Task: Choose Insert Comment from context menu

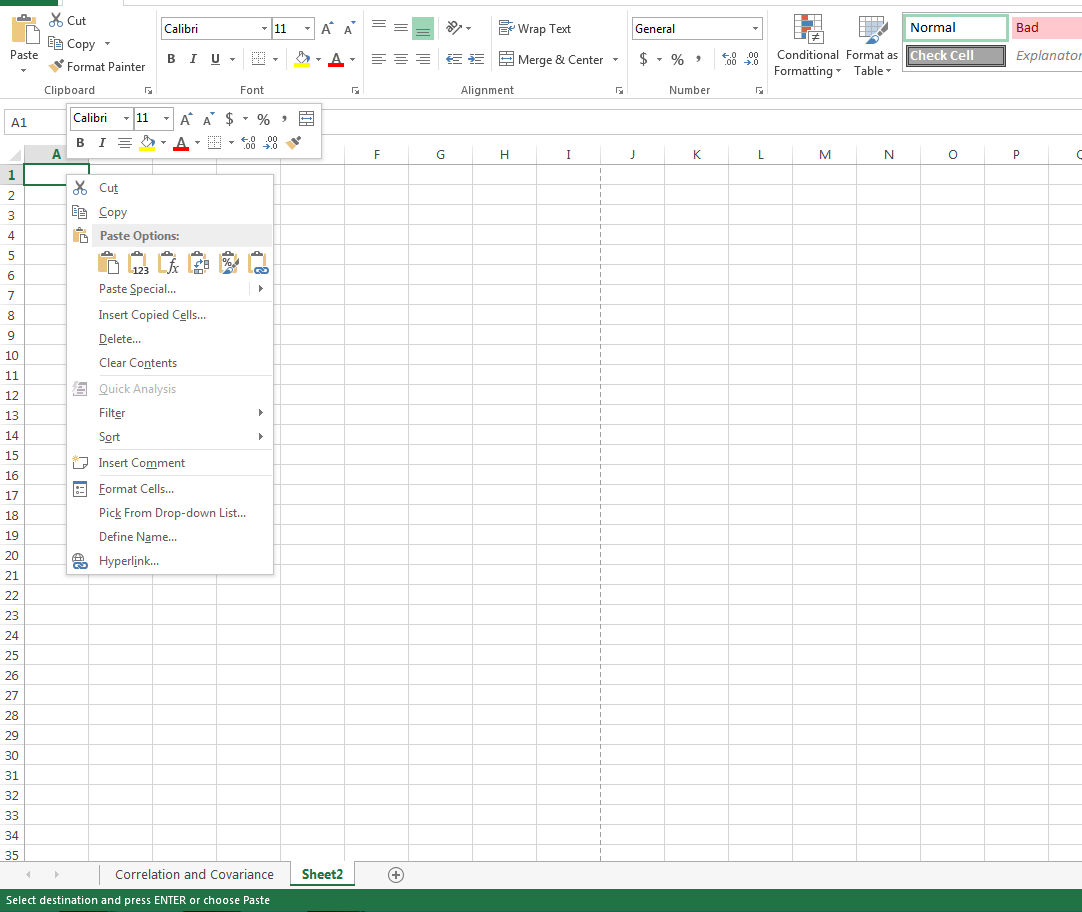Action: tap(170, 463)
